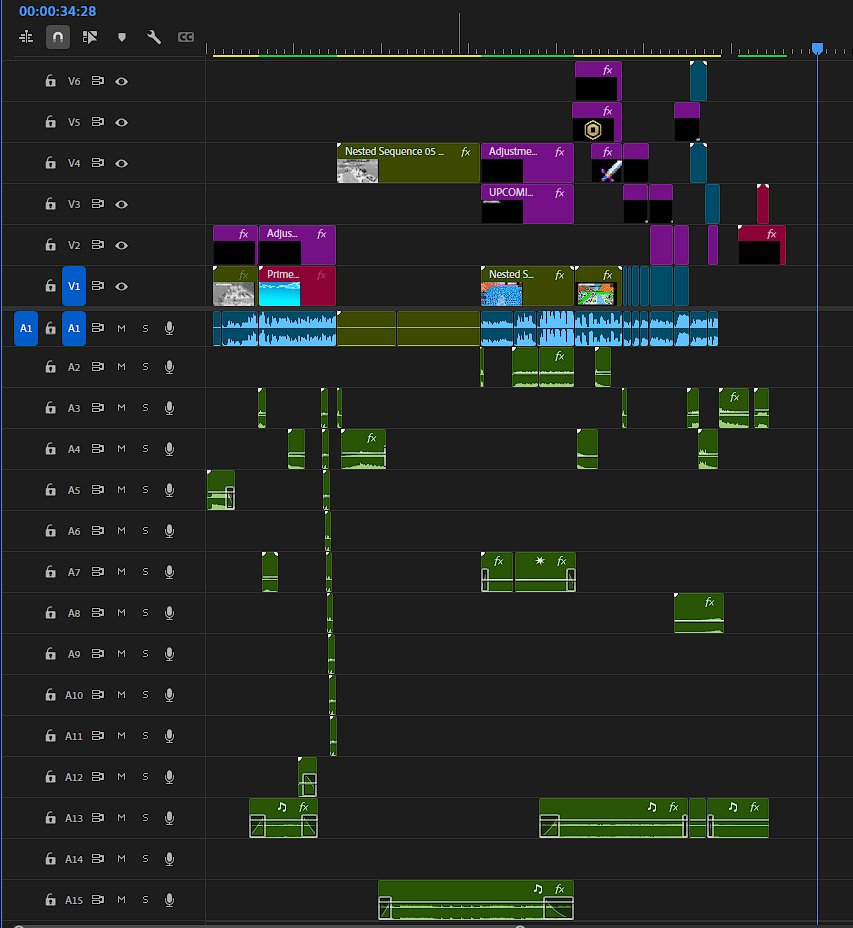The image size is (853, 928).
Task: Solo track A13
Action: click(145, 817)
